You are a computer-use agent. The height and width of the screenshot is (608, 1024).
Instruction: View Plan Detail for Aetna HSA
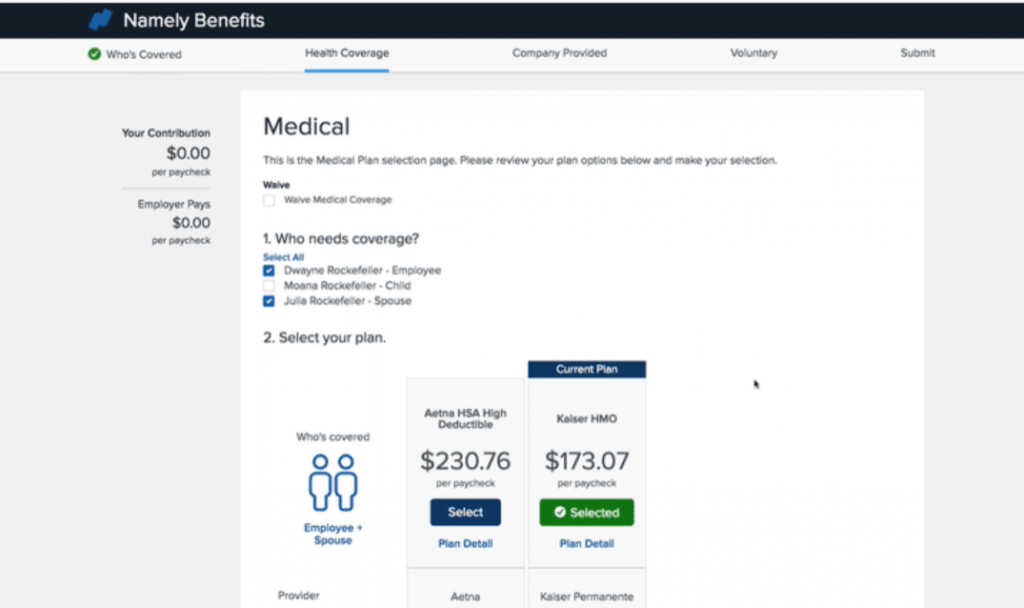point(465,544)
